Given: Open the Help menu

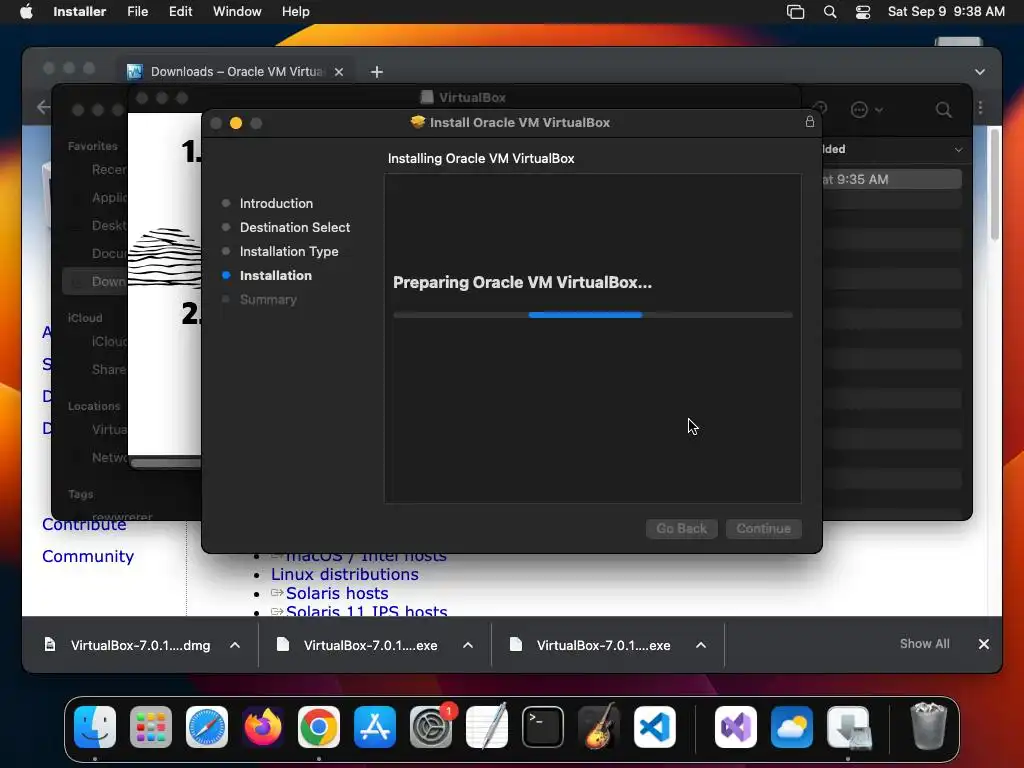Looking at the screenshot, I should (x=295, y=12).
